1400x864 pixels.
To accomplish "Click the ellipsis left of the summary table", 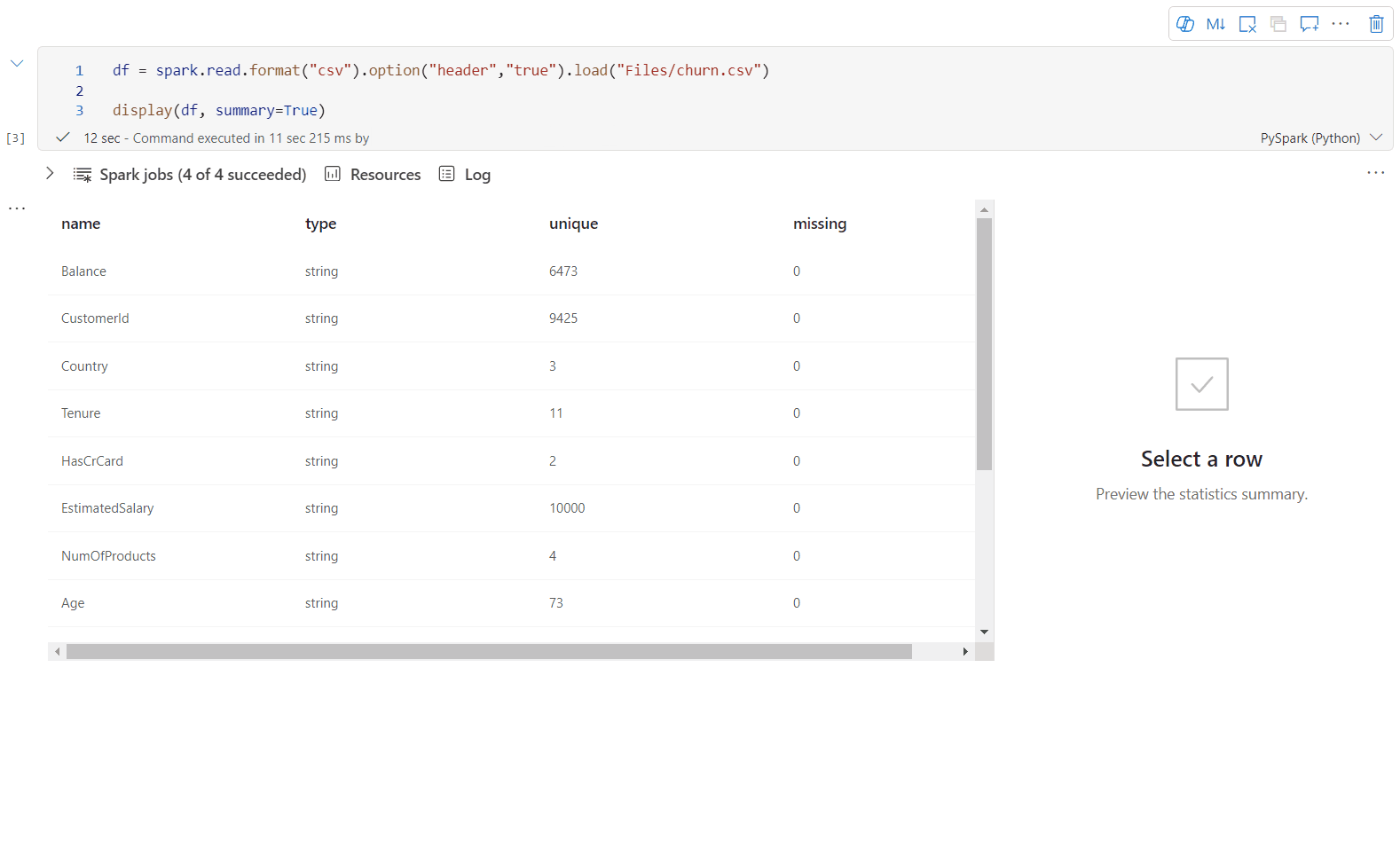I will tap(17, 208).
